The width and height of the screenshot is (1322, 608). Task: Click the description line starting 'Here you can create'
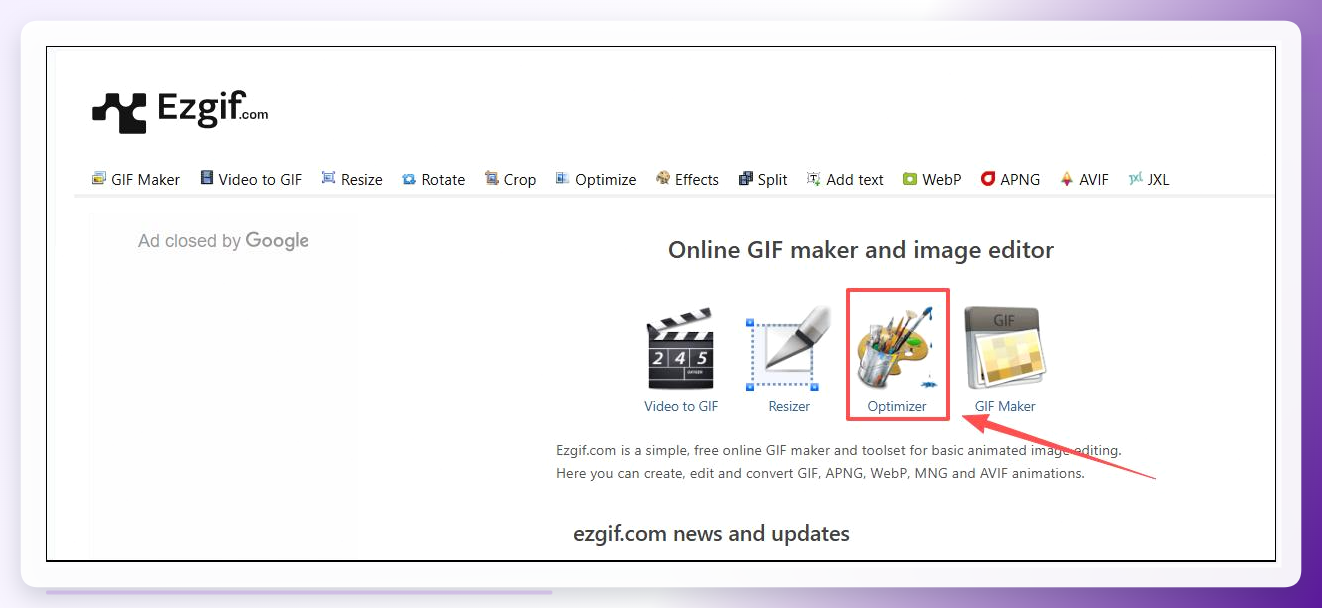[820, 473]
